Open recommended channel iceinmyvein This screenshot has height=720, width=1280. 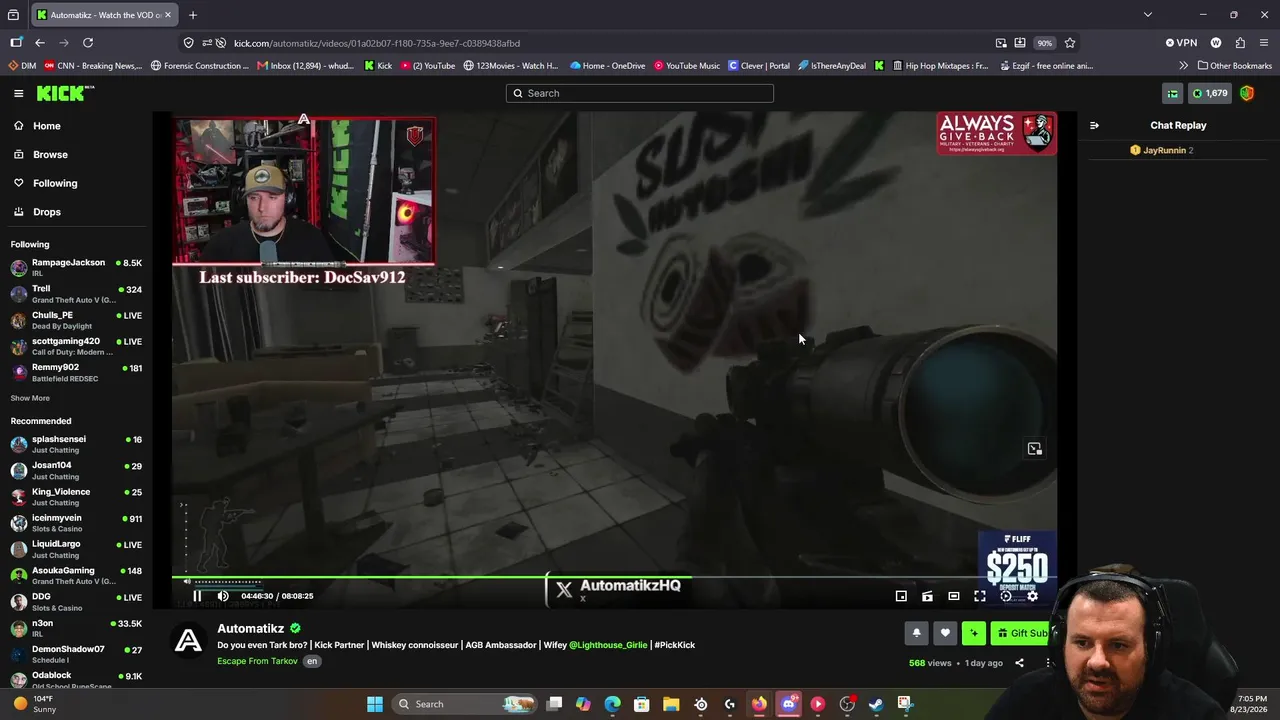coord(76,523)
